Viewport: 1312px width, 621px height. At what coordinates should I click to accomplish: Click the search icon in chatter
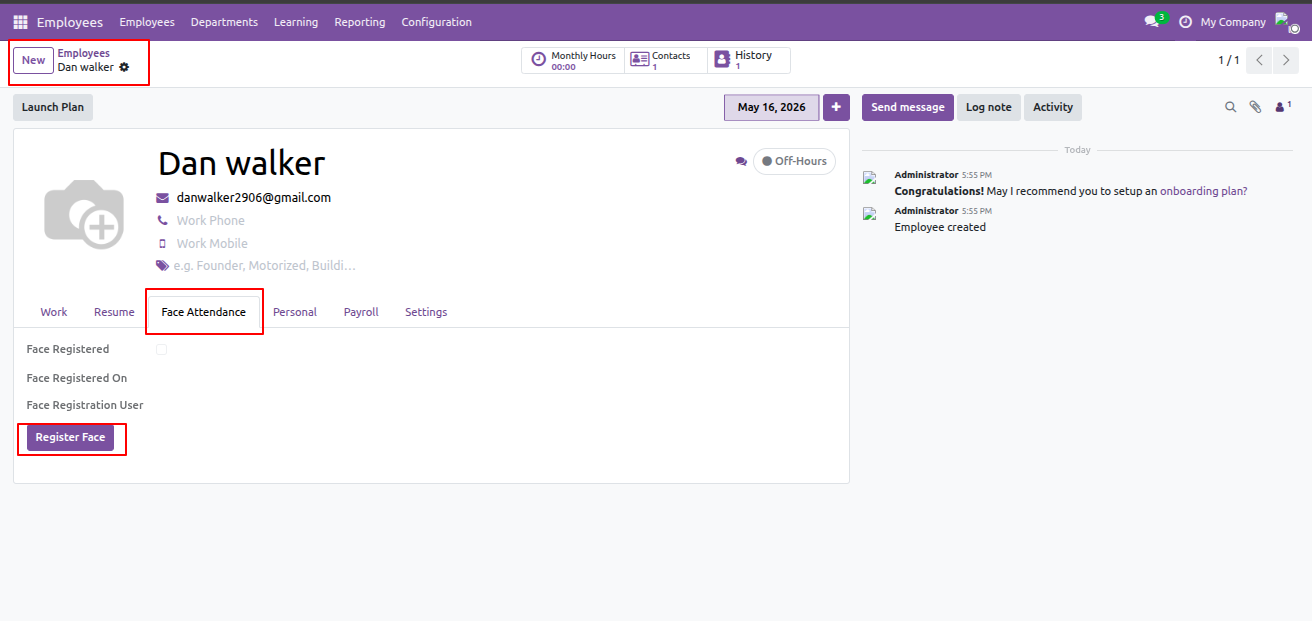[1231, 107]
